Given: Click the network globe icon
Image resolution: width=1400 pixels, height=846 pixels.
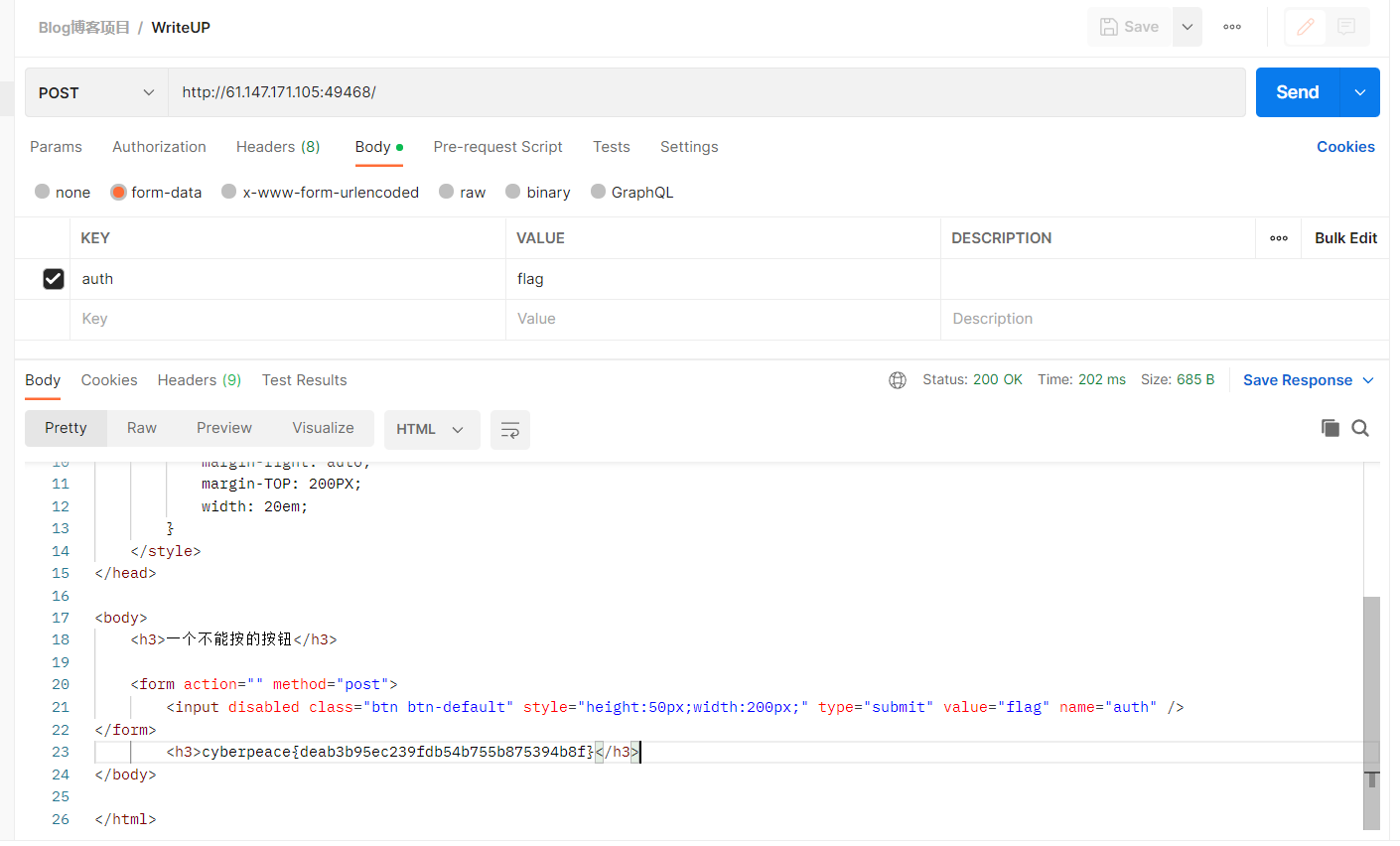Looking at the screenshot, I should [898, 380].
